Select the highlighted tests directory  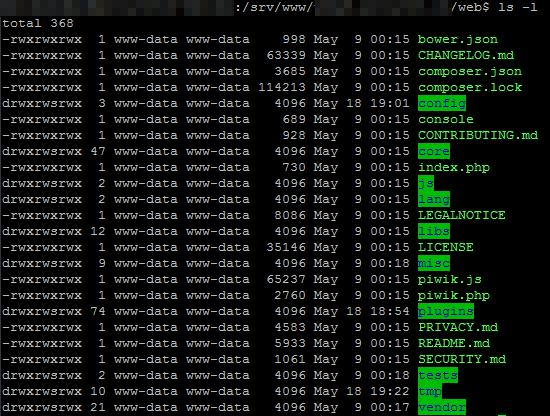click(438, 375)
